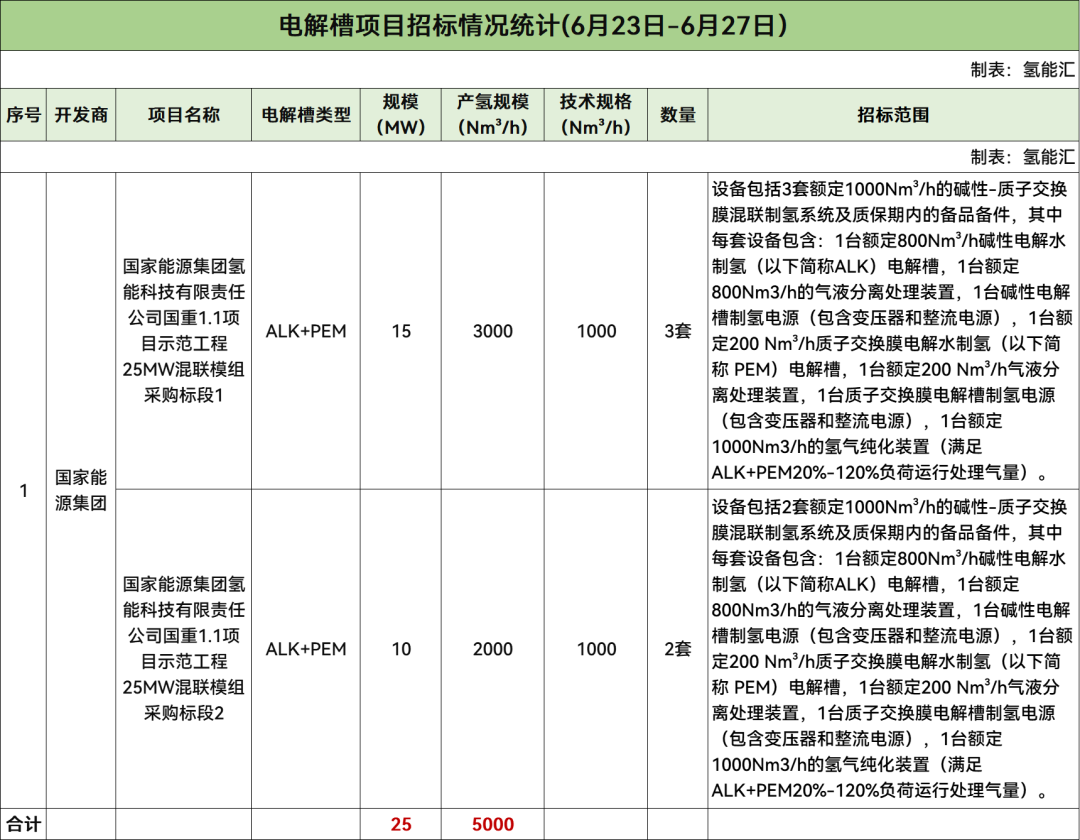Click the 3000 hydrogen output cell

[x=493, y=331]
